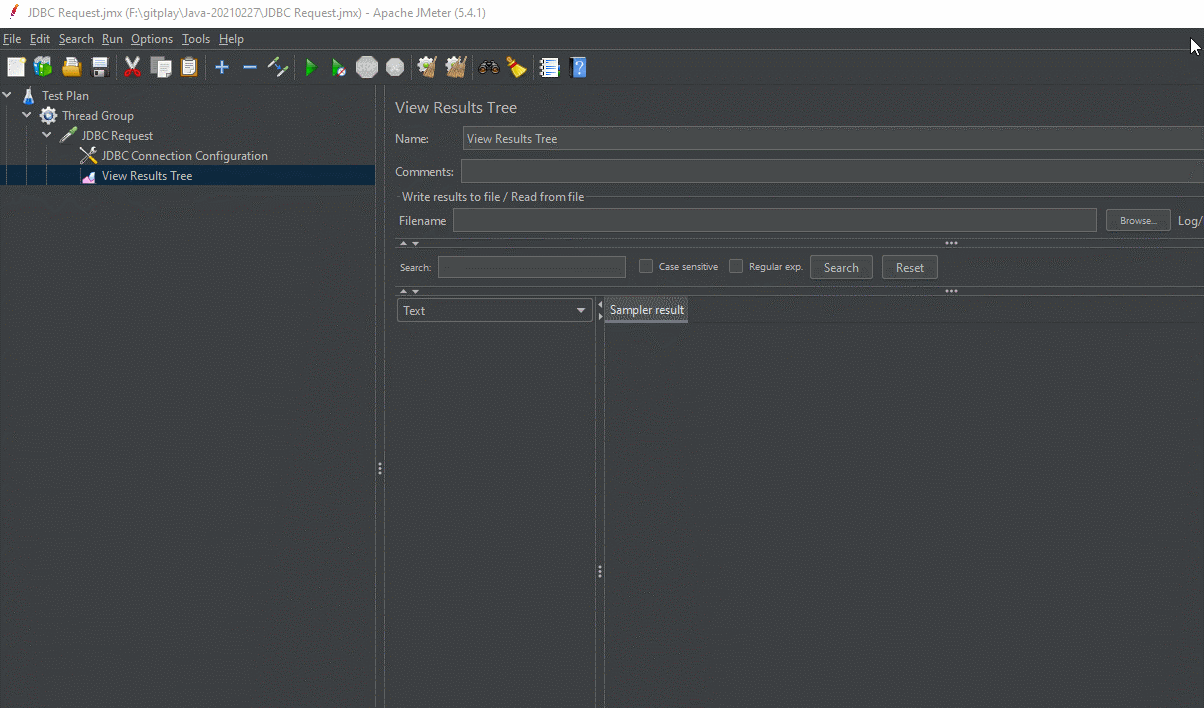Click collapse arrows beside Sampler result tab
This screenshot has height=708, width=1204.
coord(600,310)
